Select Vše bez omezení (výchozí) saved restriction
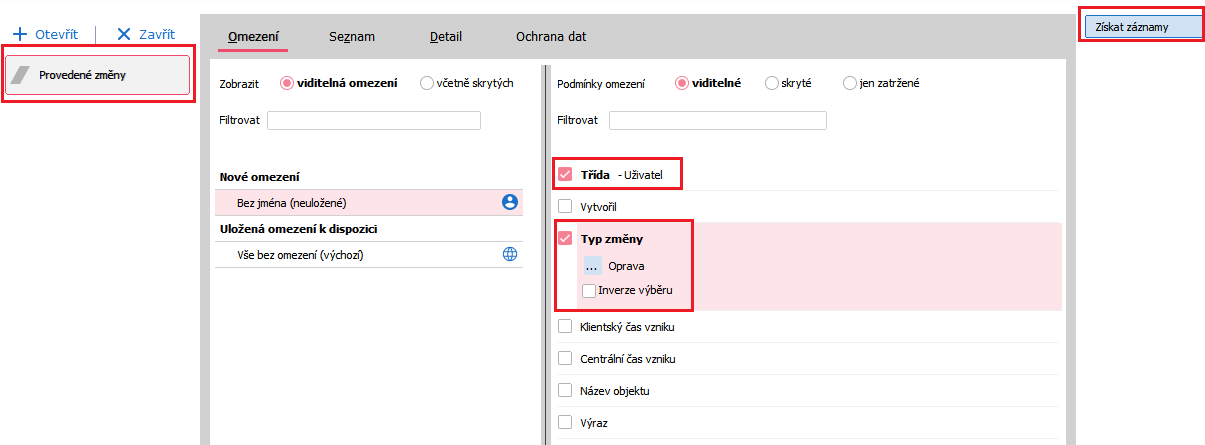Image resolution: width=1205 pixels, height=445 pixels. (300, 255)
